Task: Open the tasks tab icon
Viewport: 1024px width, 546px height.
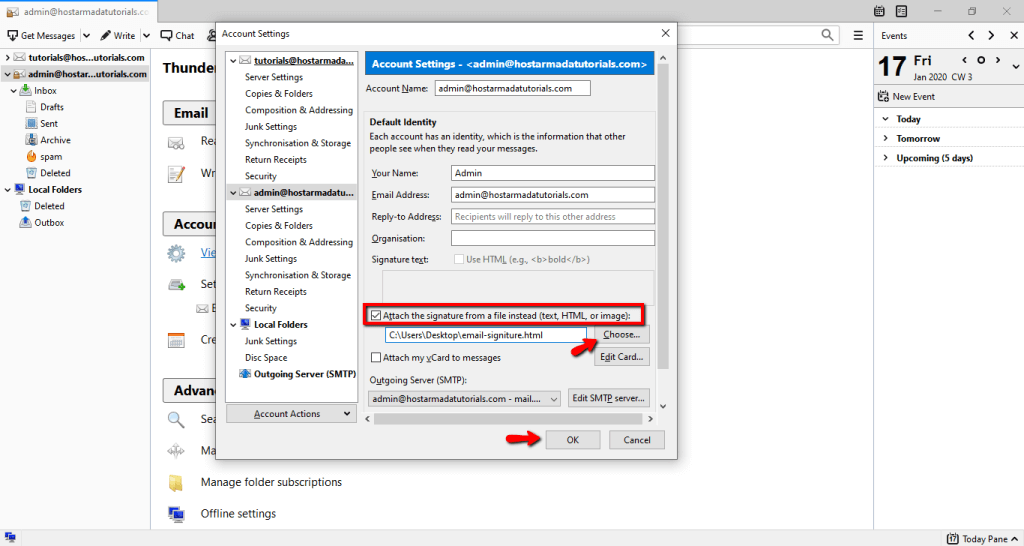Action: pos(901,11)
